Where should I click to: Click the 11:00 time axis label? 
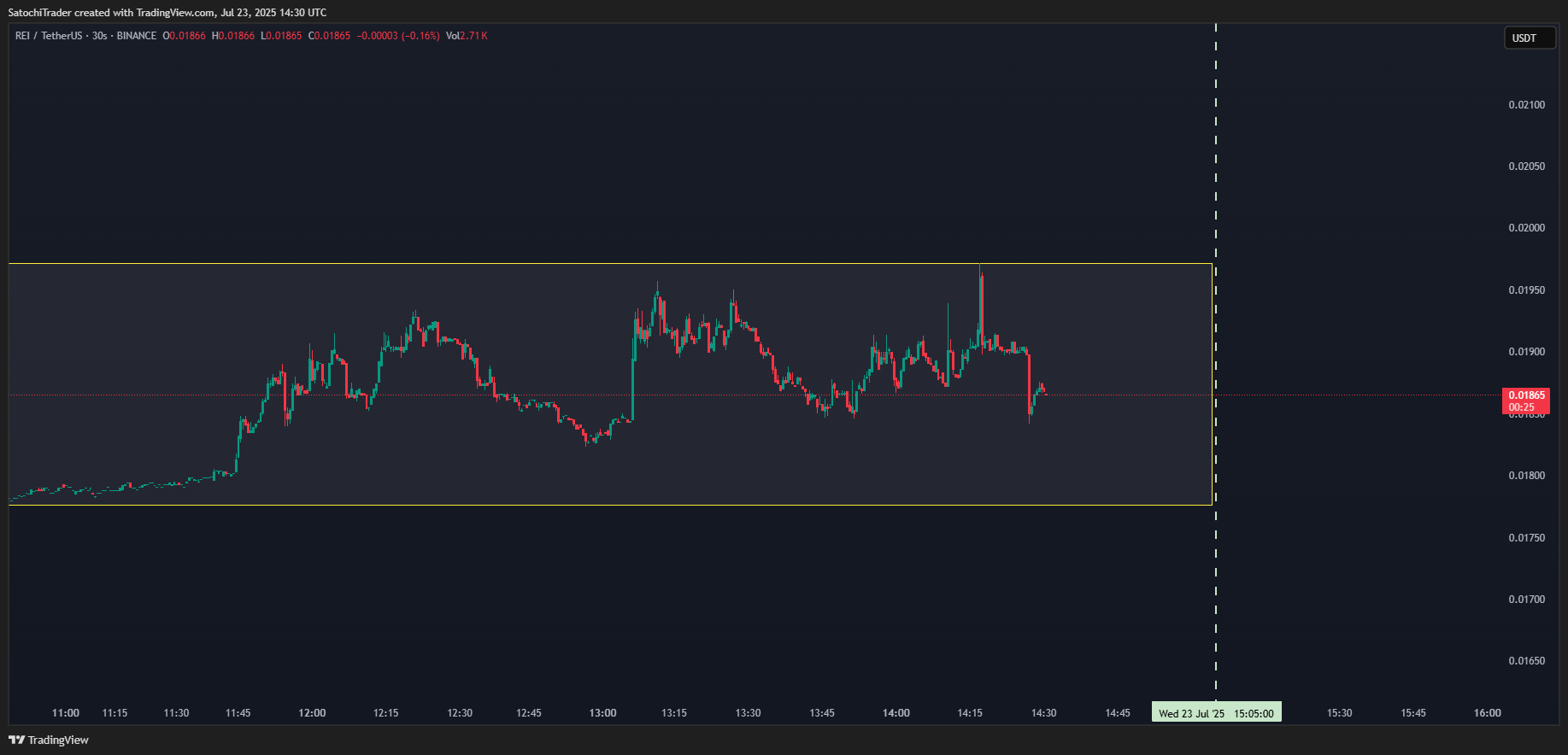(66, 713)
